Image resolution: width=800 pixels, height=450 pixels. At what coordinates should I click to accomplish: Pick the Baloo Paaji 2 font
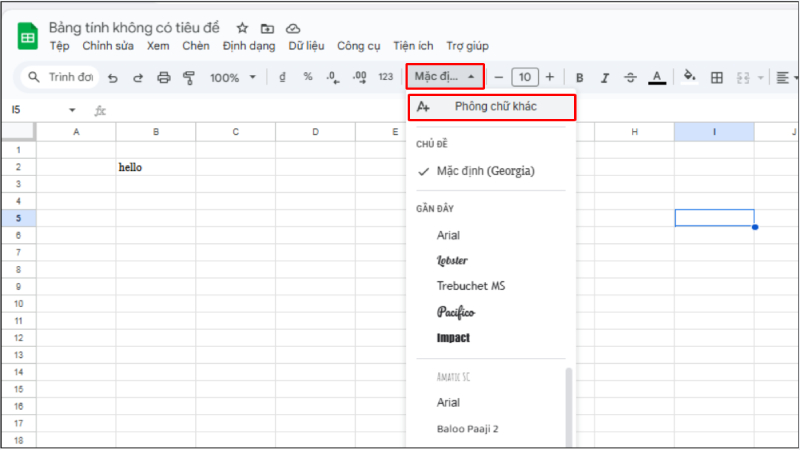click(x=467, y=429)
